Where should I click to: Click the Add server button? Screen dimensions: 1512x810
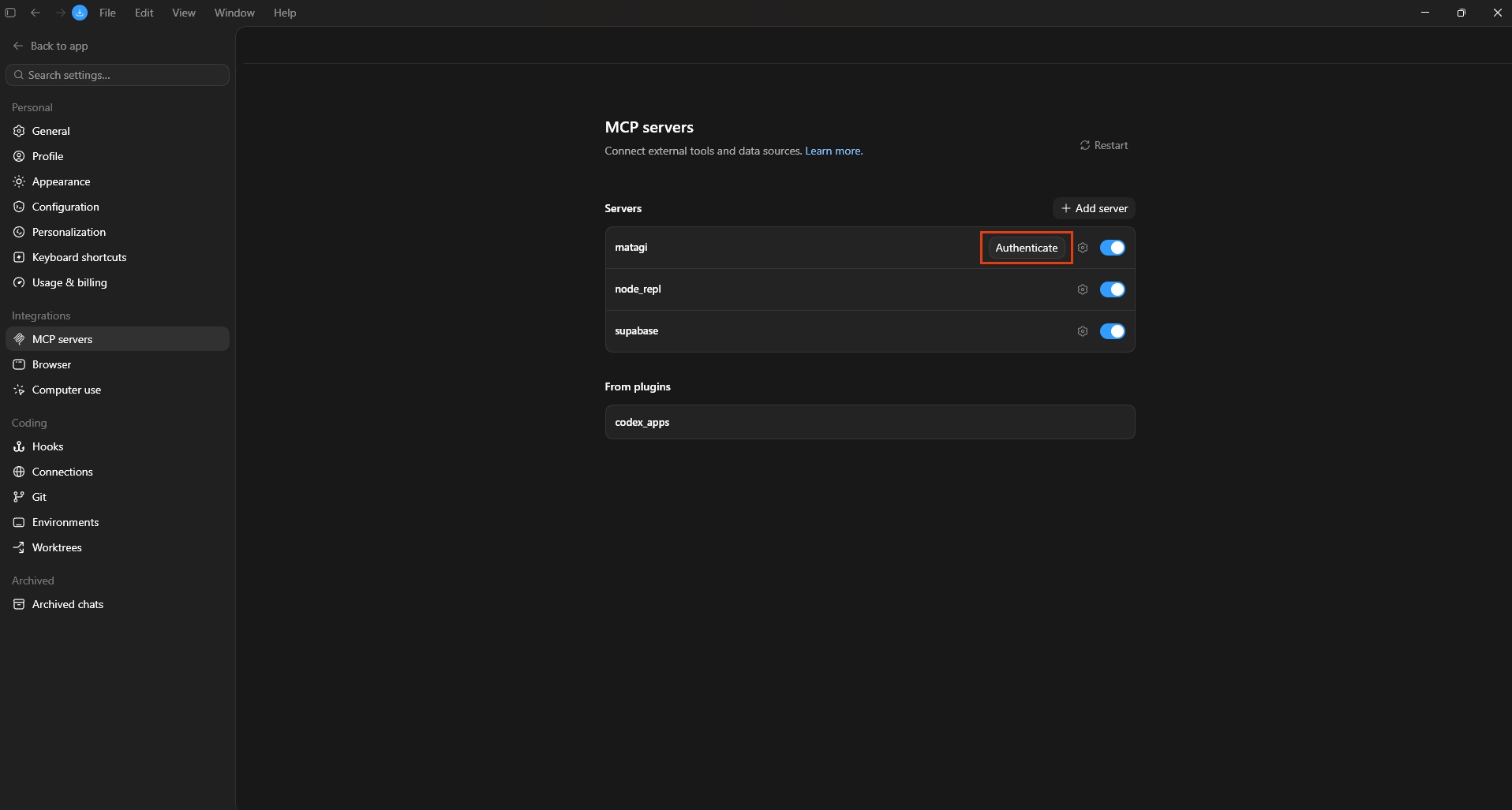(x=1094, y=208)
